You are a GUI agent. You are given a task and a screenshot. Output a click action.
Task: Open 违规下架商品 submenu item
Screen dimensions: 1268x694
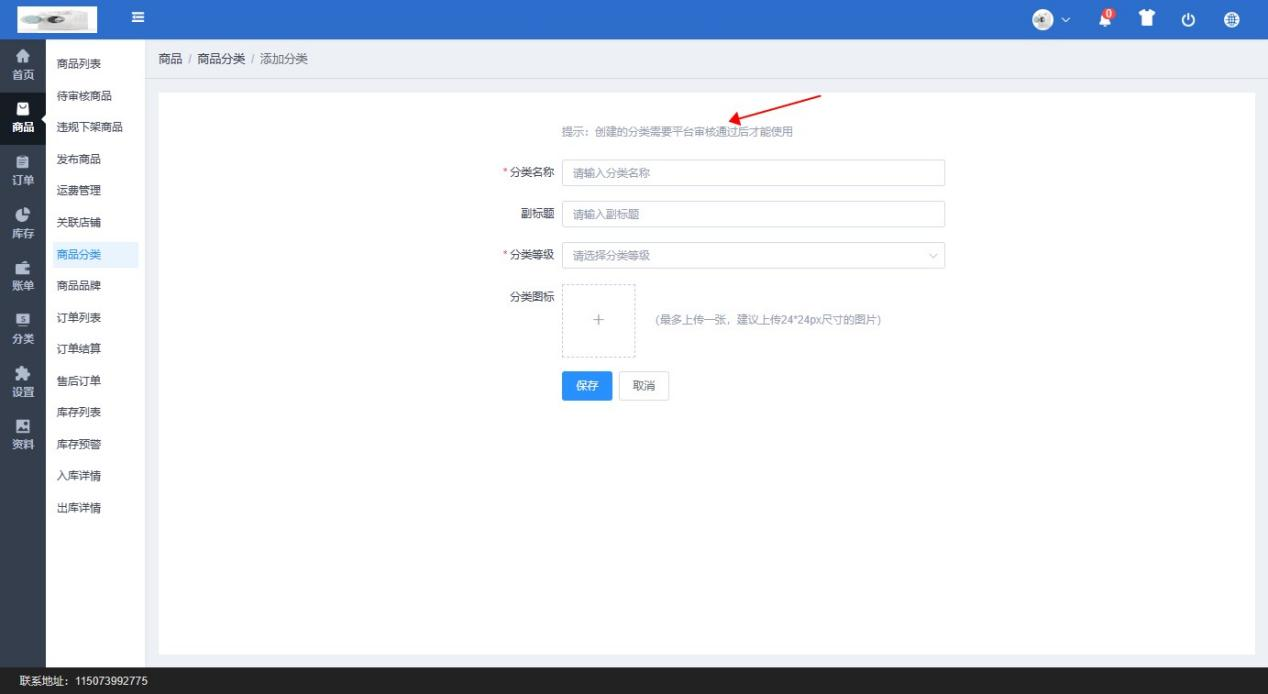pos(90,128)
